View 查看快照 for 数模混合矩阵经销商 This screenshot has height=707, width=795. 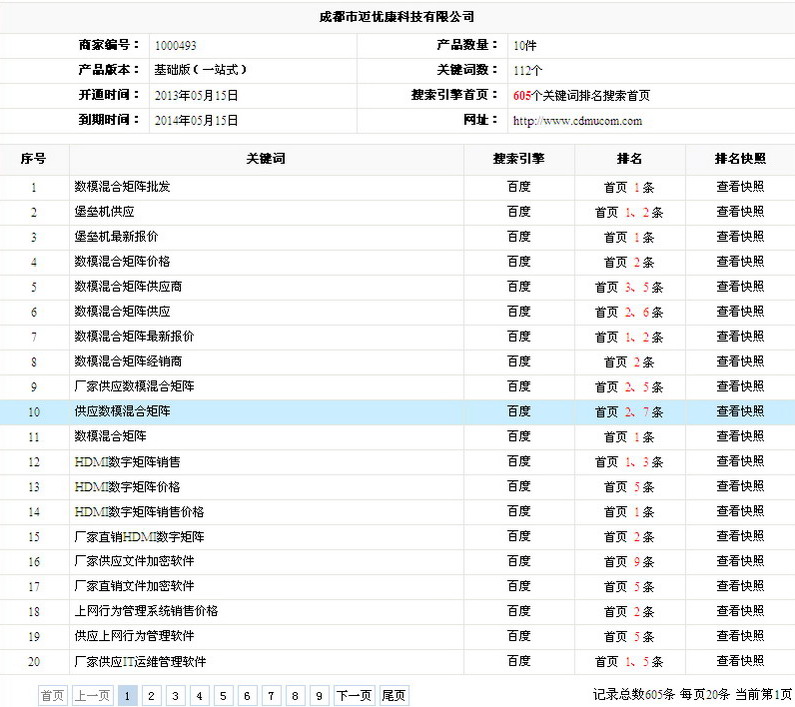pyautogui.click(x=740, y=361)
